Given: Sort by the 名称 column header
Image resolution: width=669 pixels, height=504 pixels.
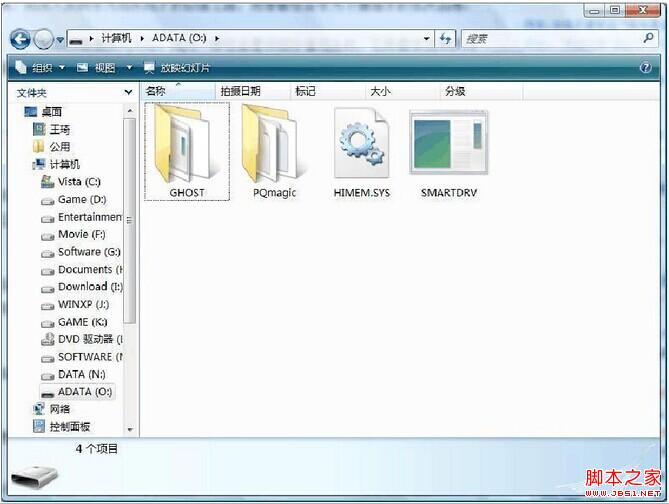Looking at the screenshot, I should pyautogui.click(x=178, y=91).
